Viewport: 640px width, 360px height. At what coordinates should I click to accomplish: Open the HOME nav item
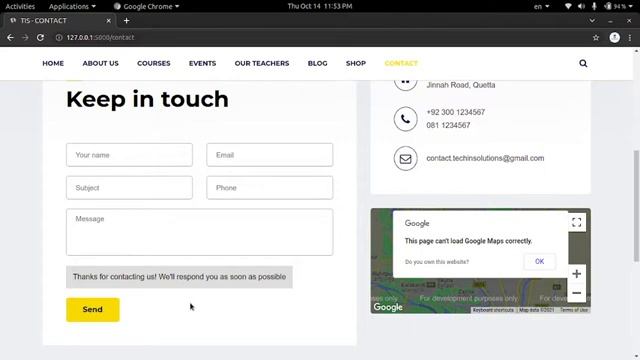coord(53,63)
